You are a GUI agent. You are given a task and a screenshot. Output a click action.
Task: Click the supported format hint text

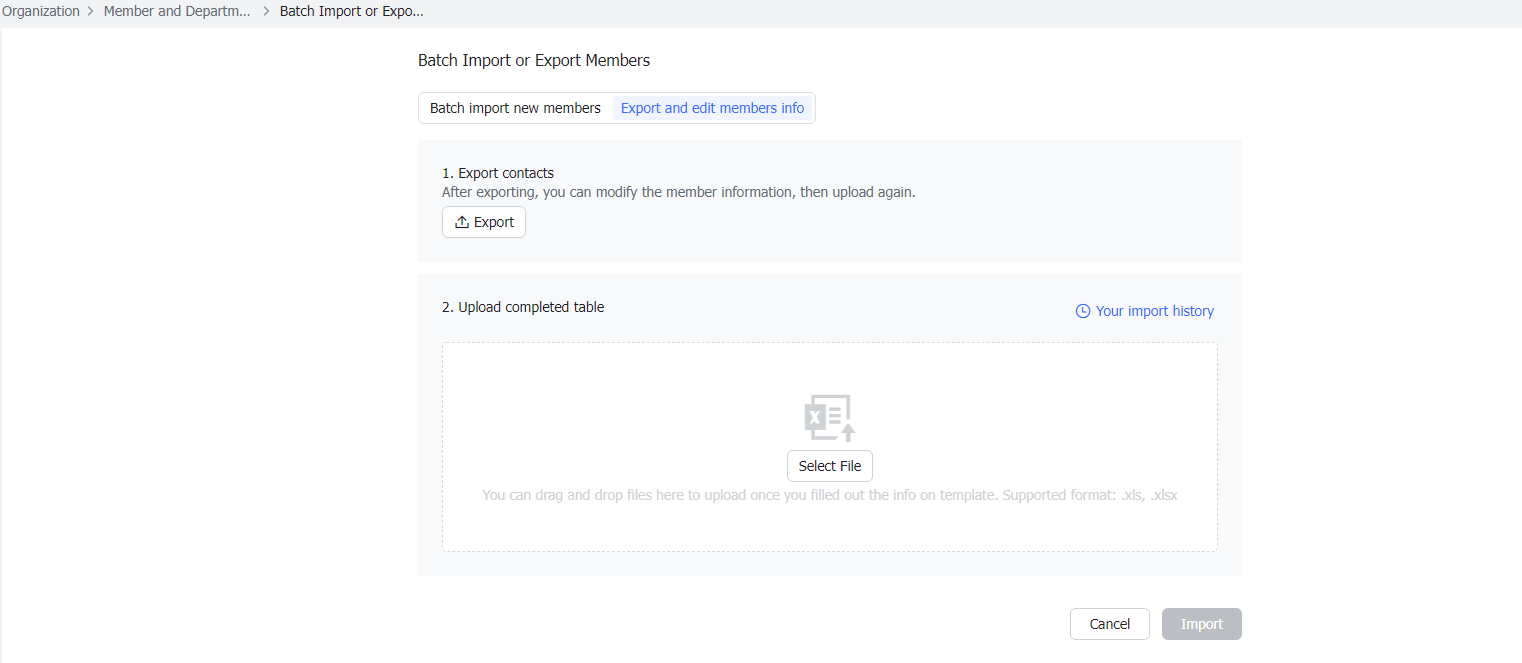pyautogui.click(x=829, y=494)
